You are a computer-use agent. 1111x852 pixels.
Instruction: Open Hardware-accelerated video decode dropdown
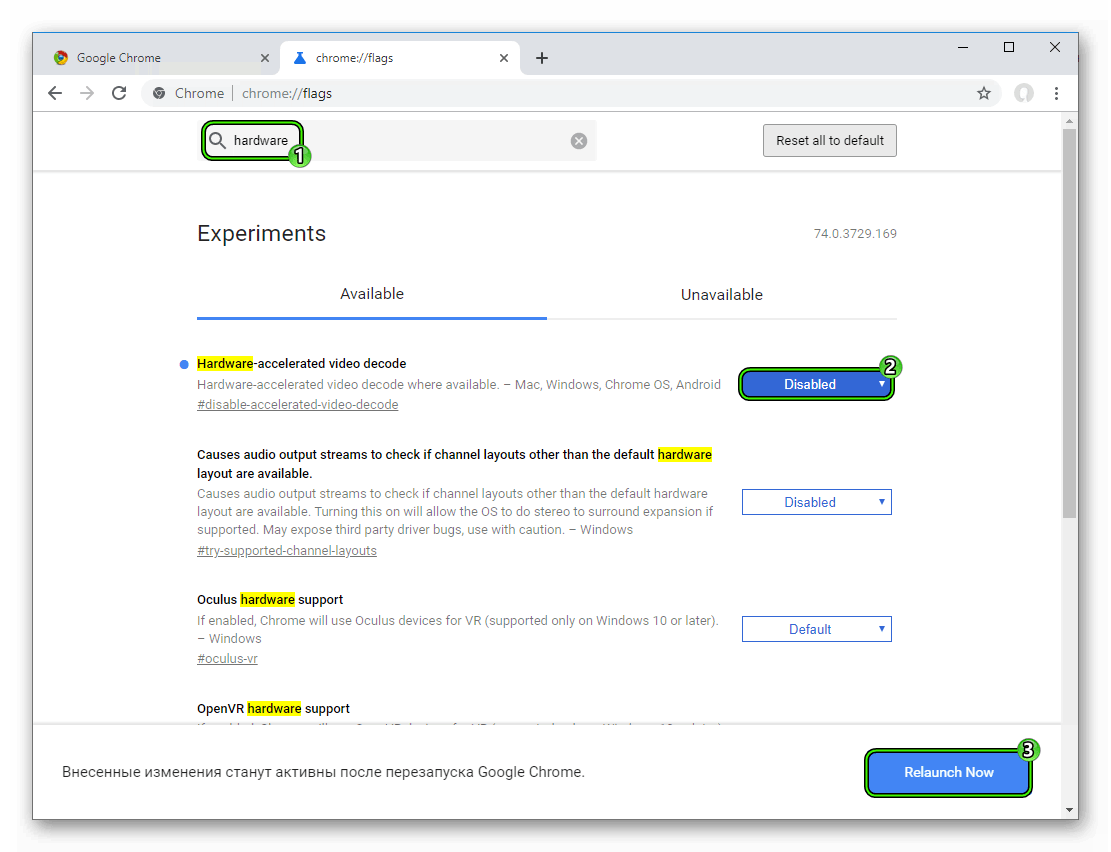pyautogui.click(x=816, y=384)
